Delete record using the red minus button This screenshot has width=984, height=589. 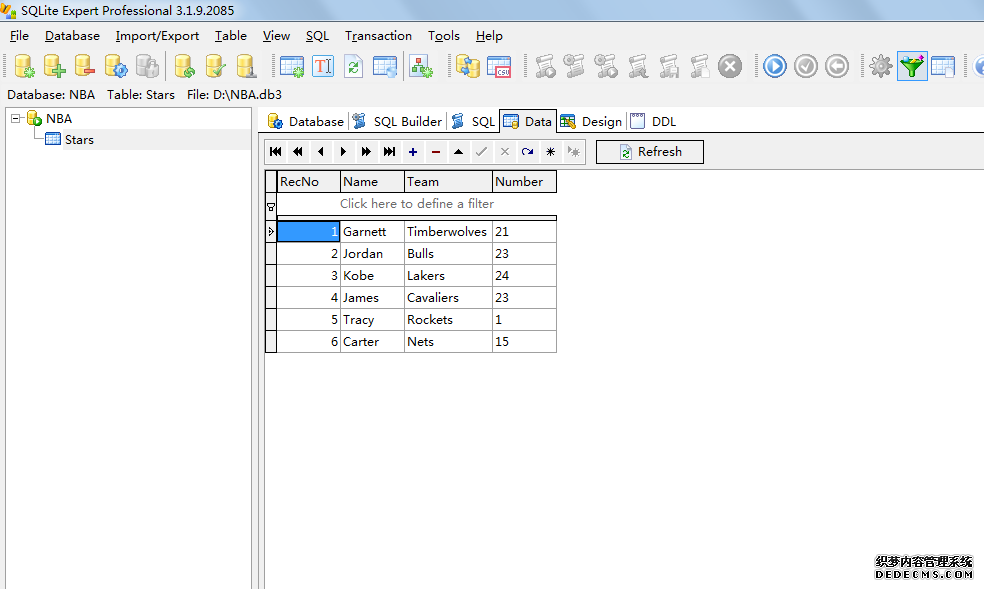point(436,152)
